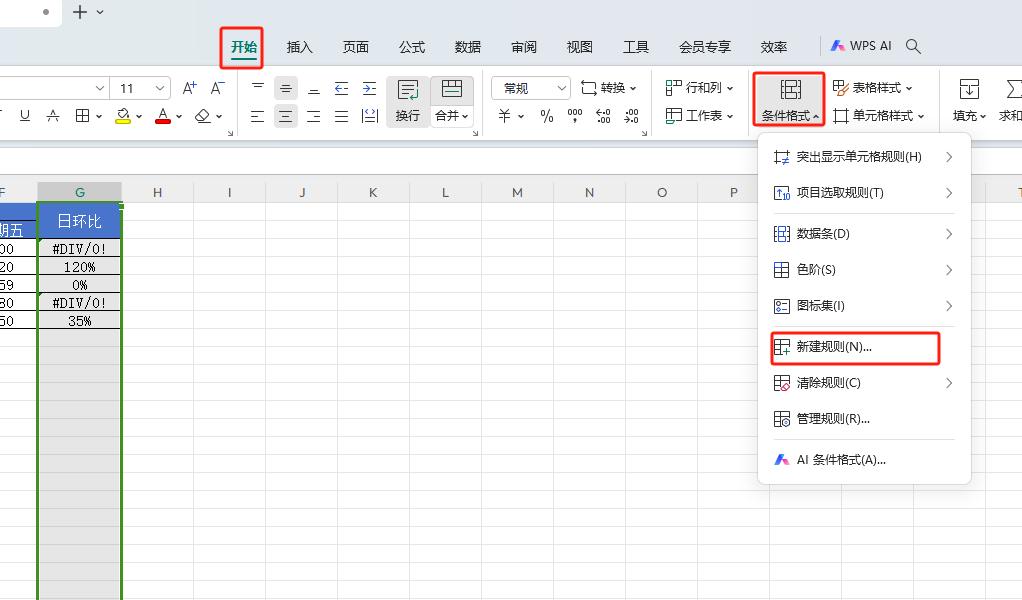Expand 突出显示单元格规则 submenu
The image size is (1022, 600).
click(x=864, y=157)
